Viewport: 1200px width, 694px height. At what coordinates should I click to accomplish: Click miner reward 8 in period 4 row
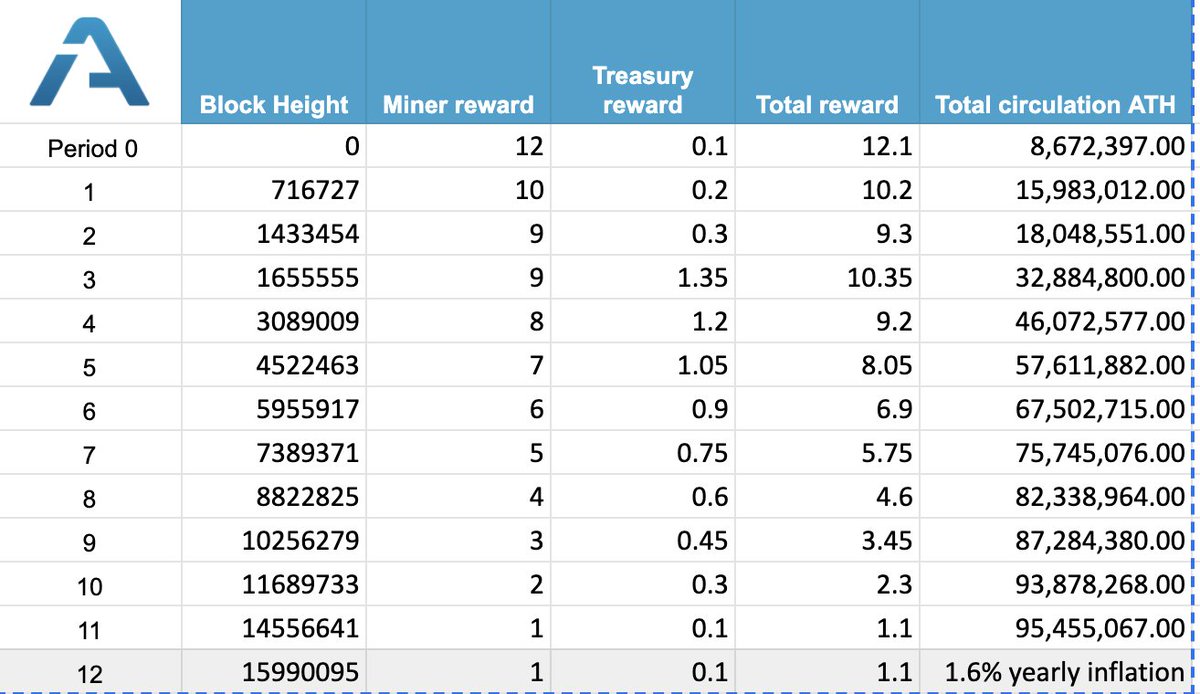tap(458, 323)
